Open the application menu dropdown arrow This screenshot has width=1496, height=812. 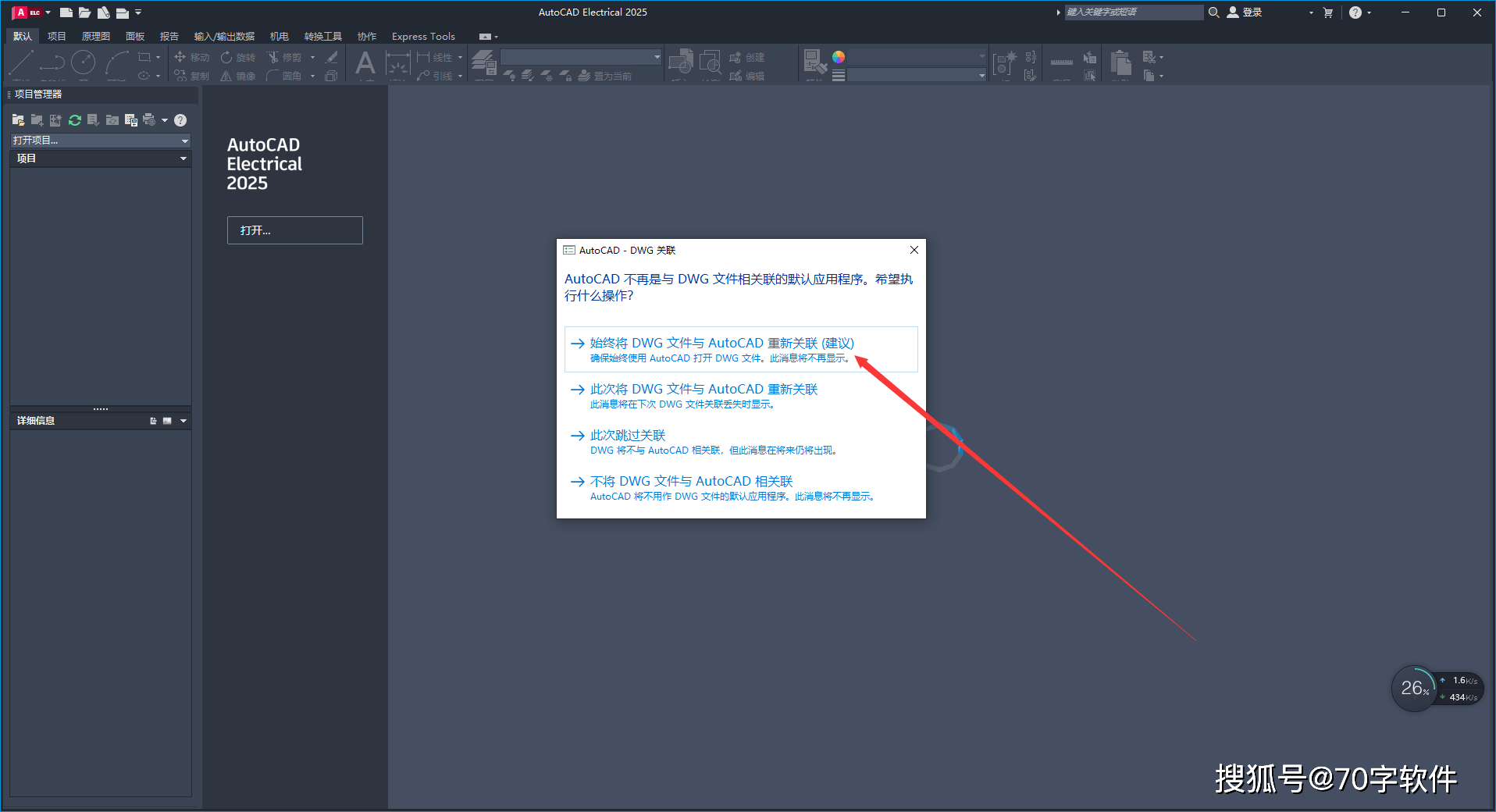pos(48,12)
